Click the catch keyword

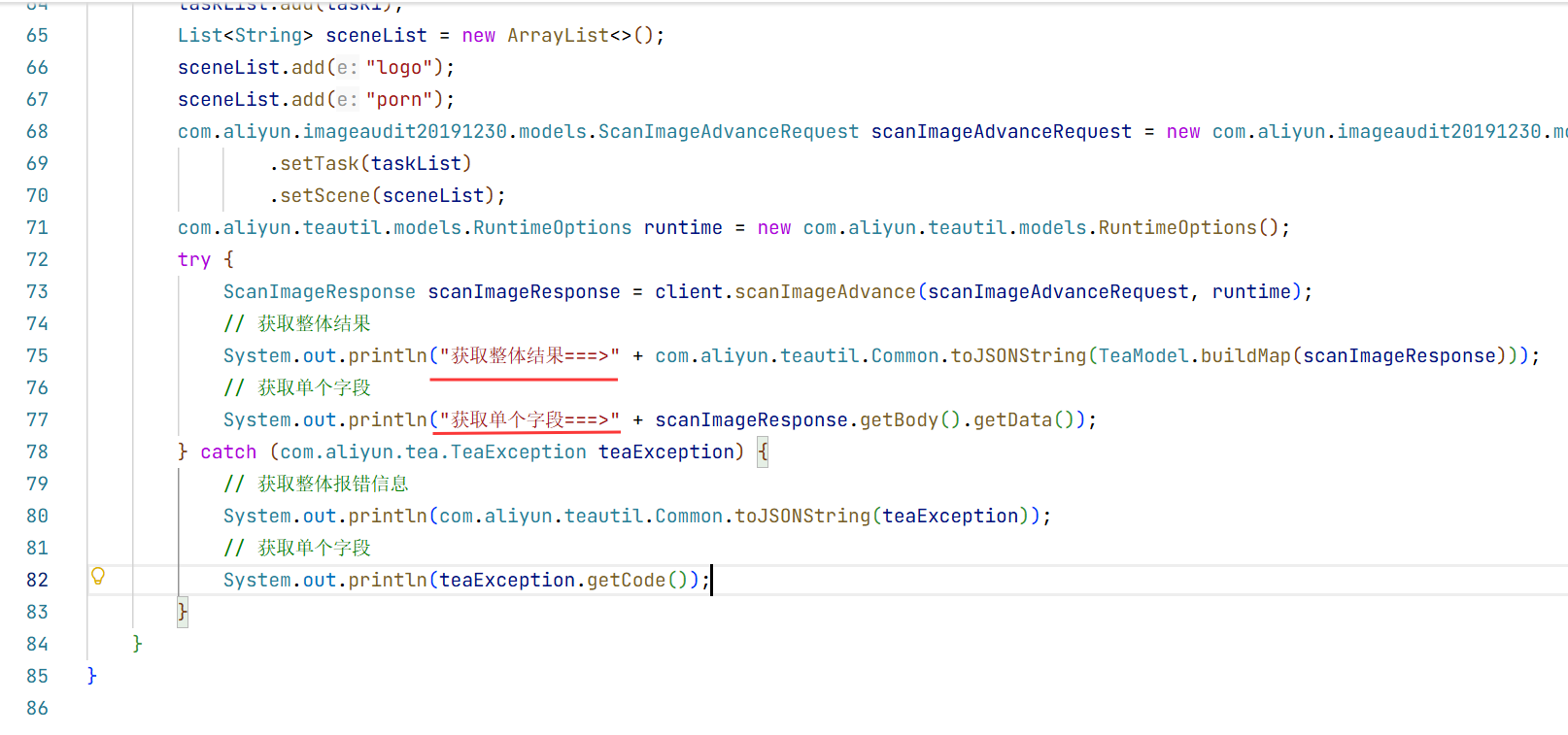(x=228, y=452)
